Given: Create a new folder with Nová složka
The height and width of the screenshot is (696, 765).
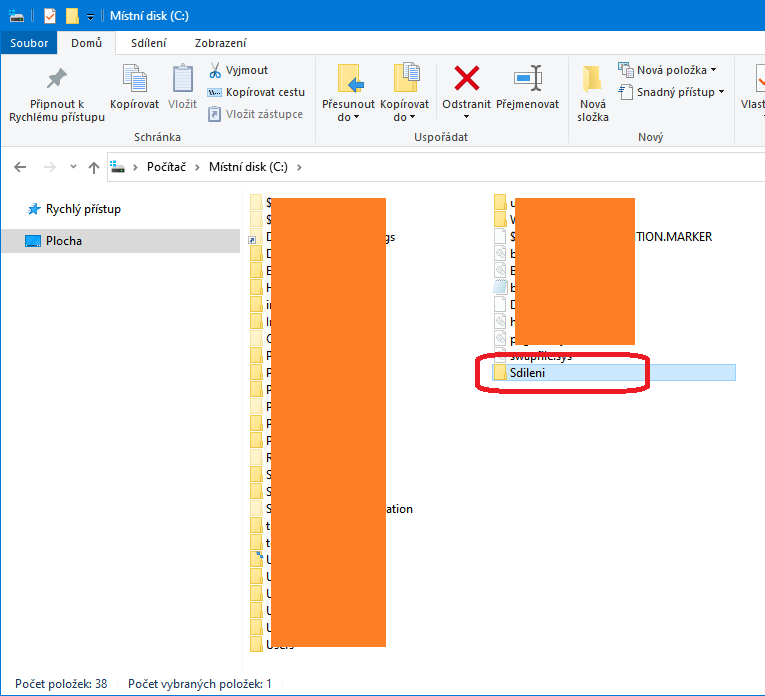Looking at the screenshot, I should (593, 94).
